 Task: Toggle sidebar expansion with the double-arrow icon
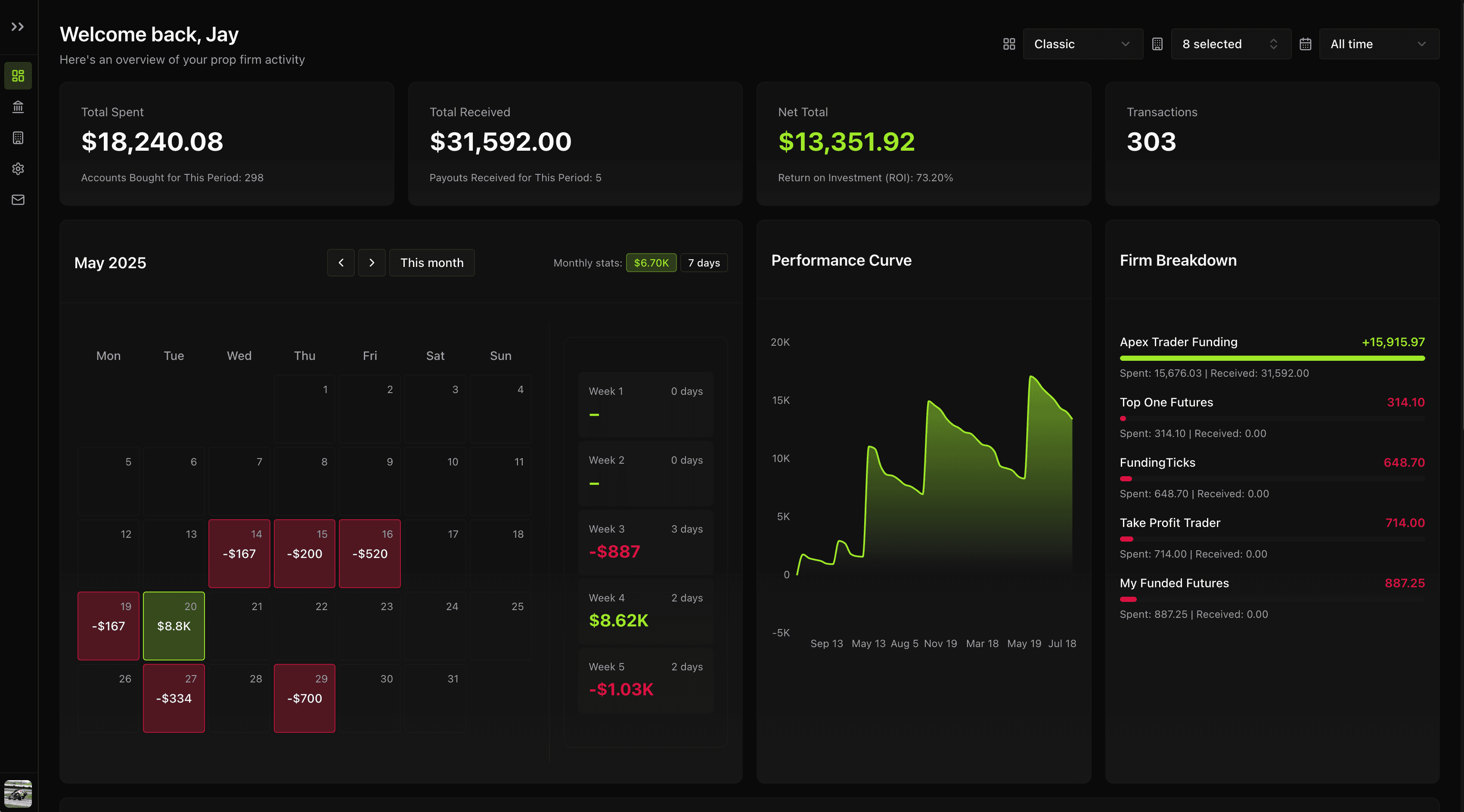click(x=17, y=26)
